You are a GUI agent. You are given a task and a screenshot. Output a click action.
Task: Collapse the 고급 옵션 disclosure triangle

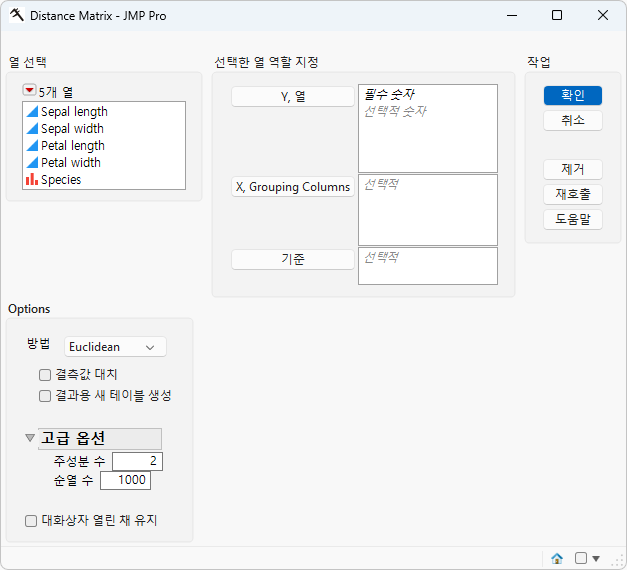30,438
